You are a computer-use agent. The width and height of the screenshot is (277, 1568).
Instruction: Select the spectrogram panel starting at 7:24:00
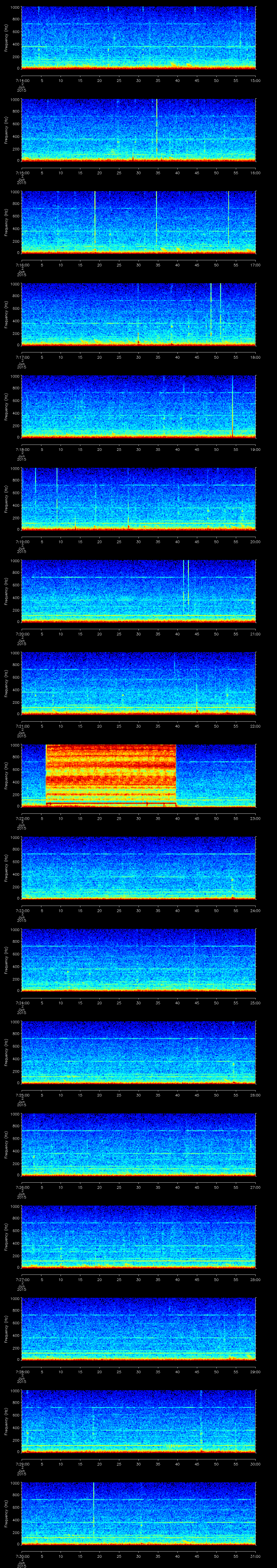(139, 960)
